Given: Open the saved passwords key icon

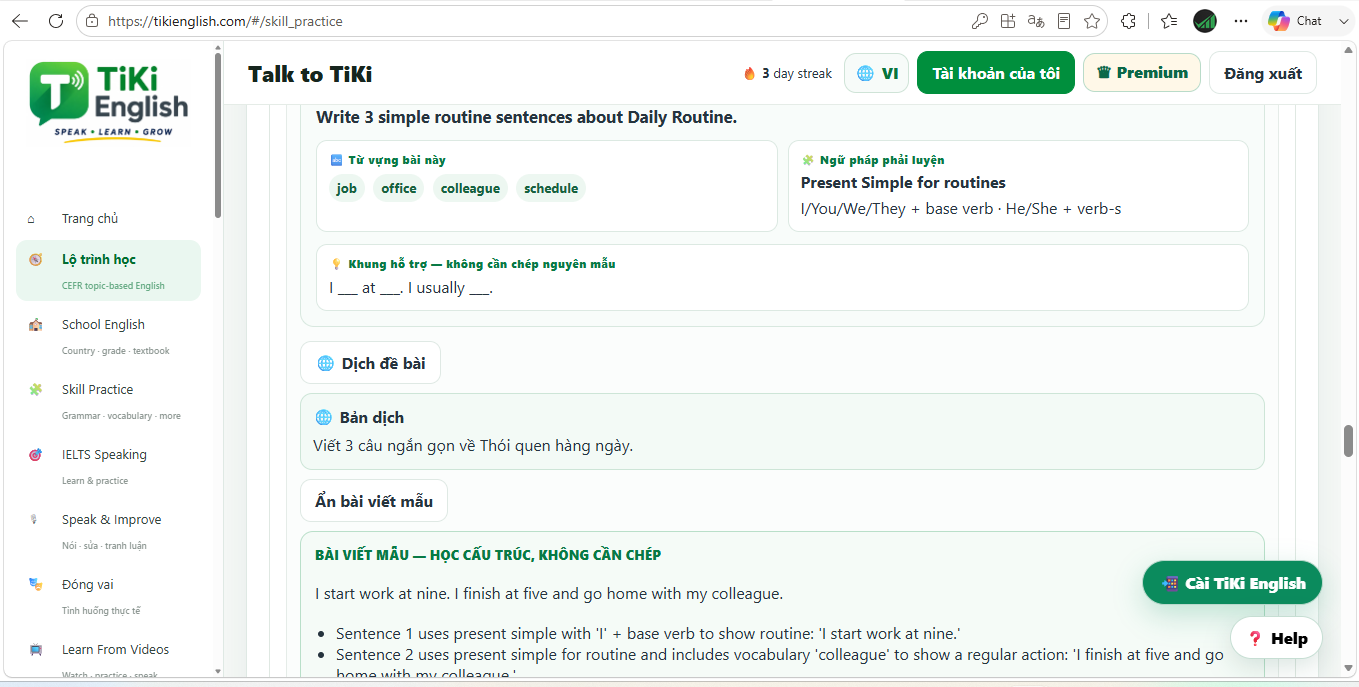Looking at the screenshot, I should coord(980,21).
